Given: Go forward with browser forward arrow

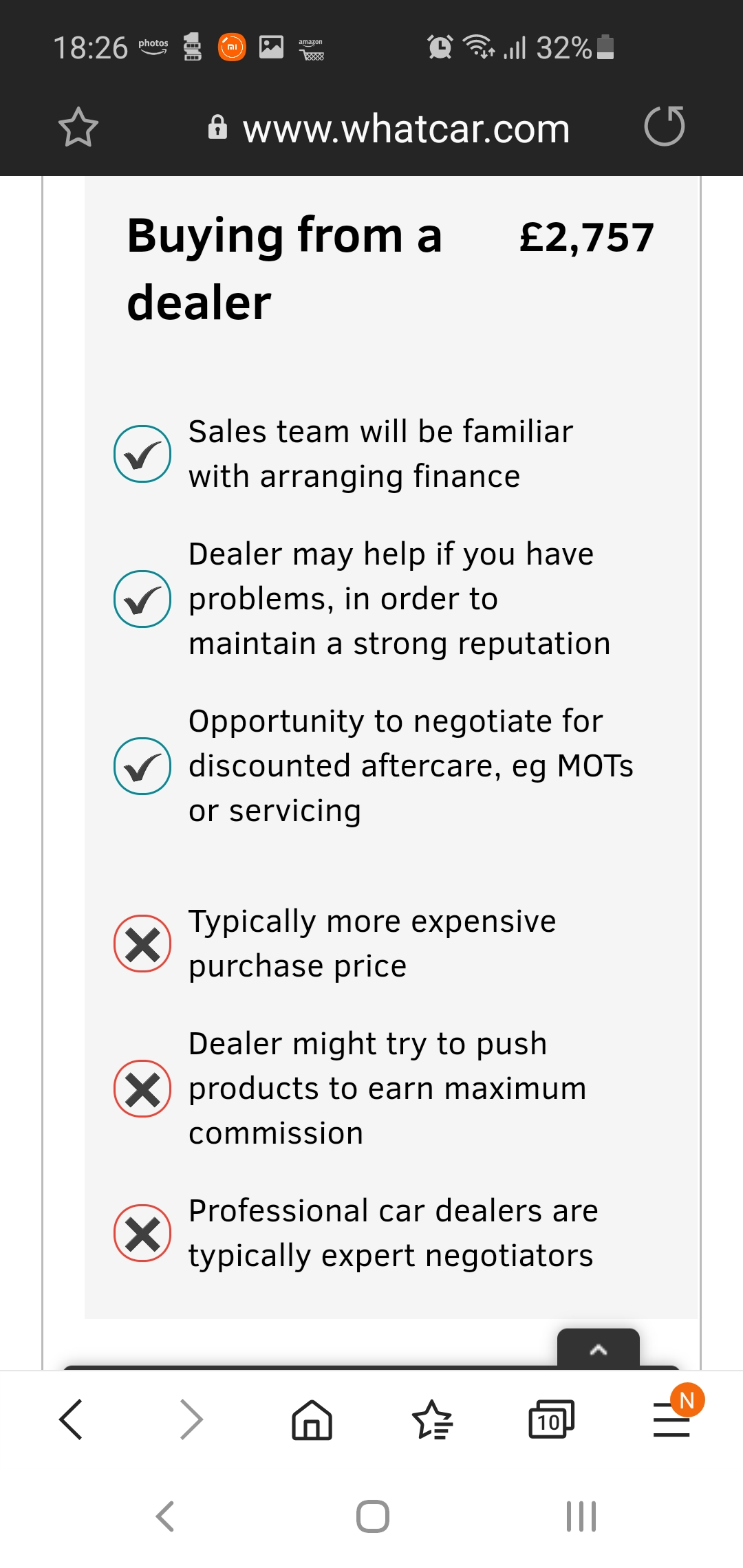Looking at the screenshot, I should pyautogui.click(x=191, y=1419).
